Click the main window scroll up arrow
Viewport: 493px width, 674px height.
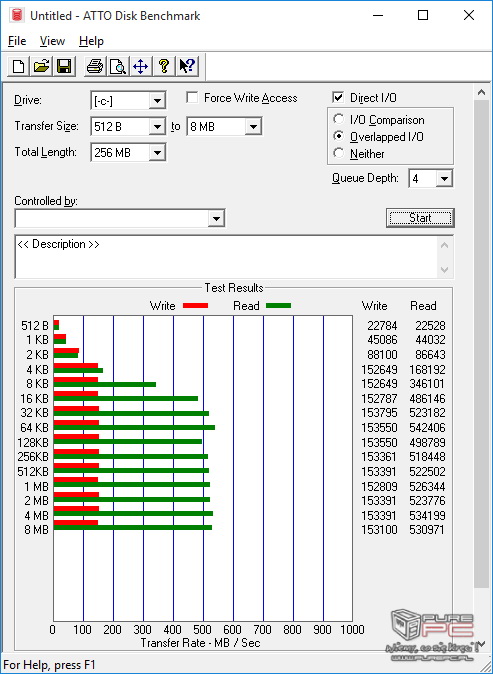481,92
